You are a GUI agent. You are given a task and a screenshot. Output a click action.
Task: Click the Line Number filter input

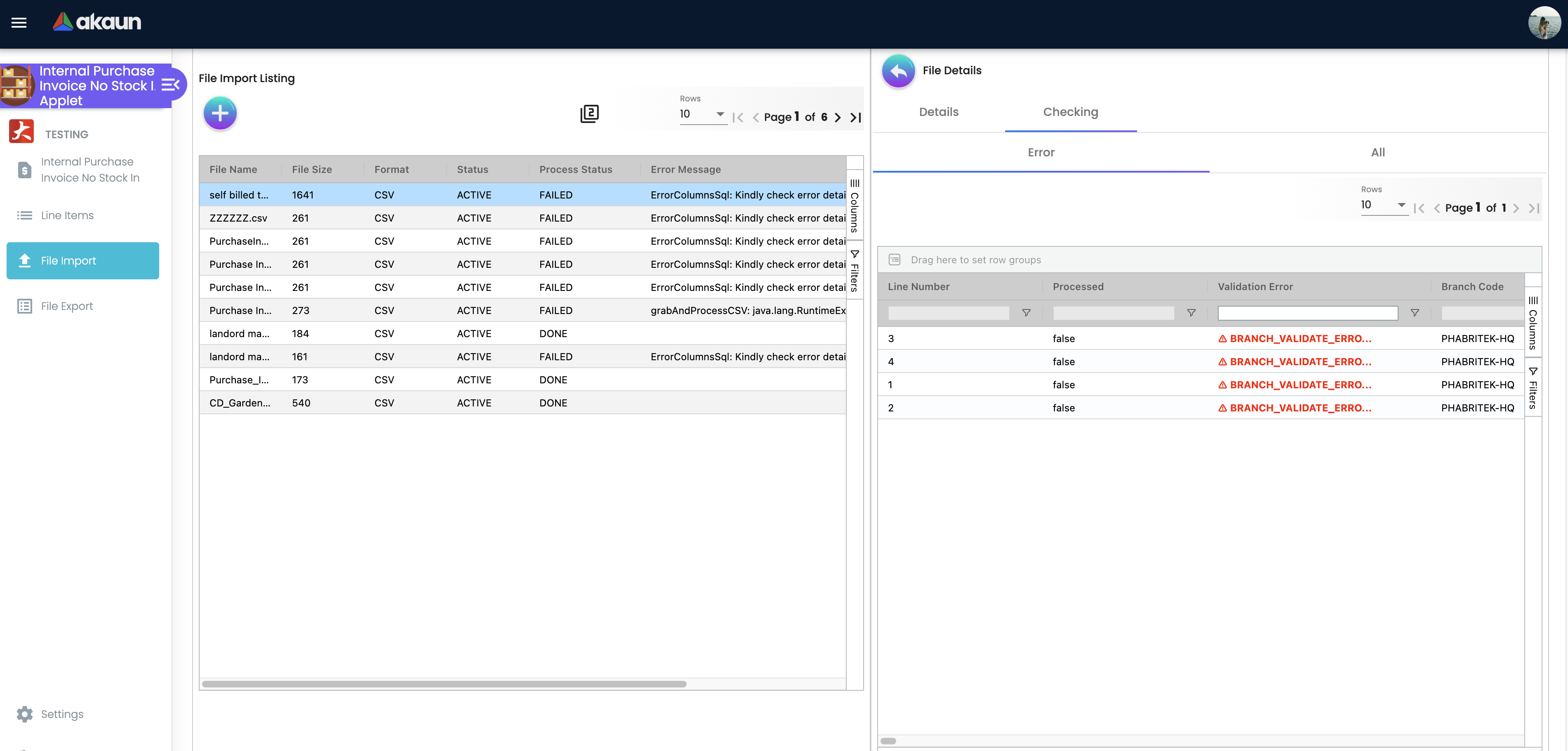point(949,313)
